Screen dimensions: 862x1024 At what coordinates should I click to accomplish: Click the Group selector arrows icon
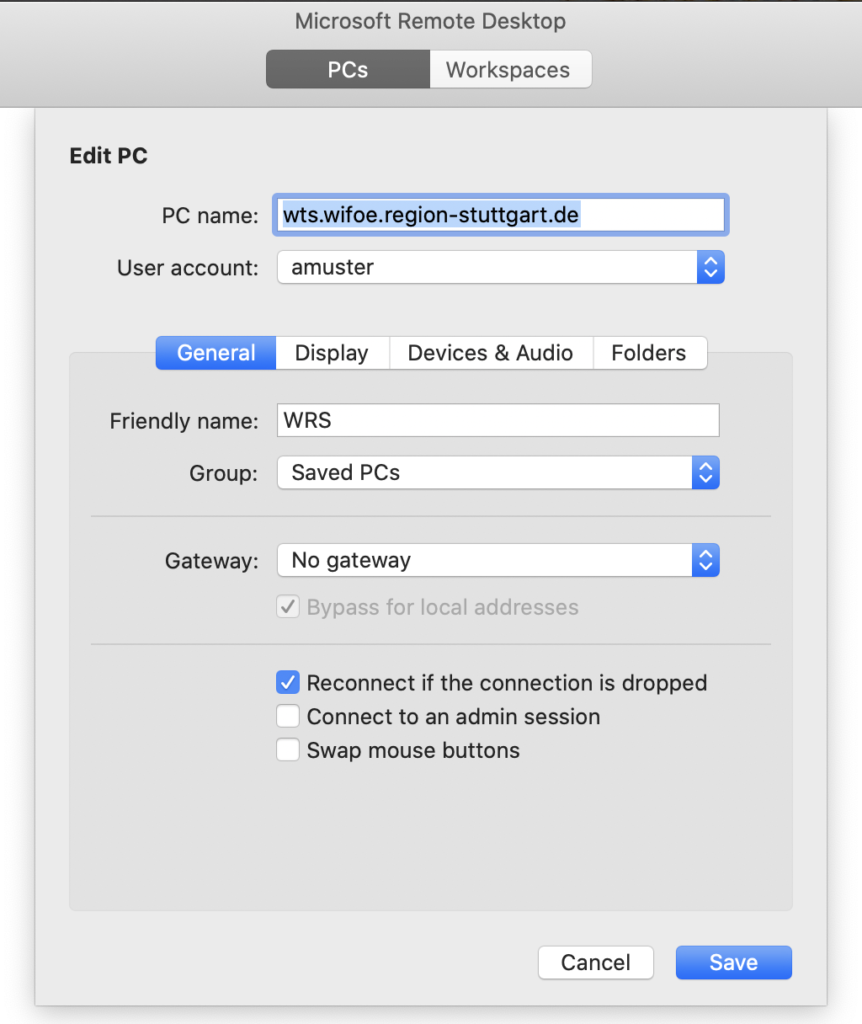coord(705,473)
